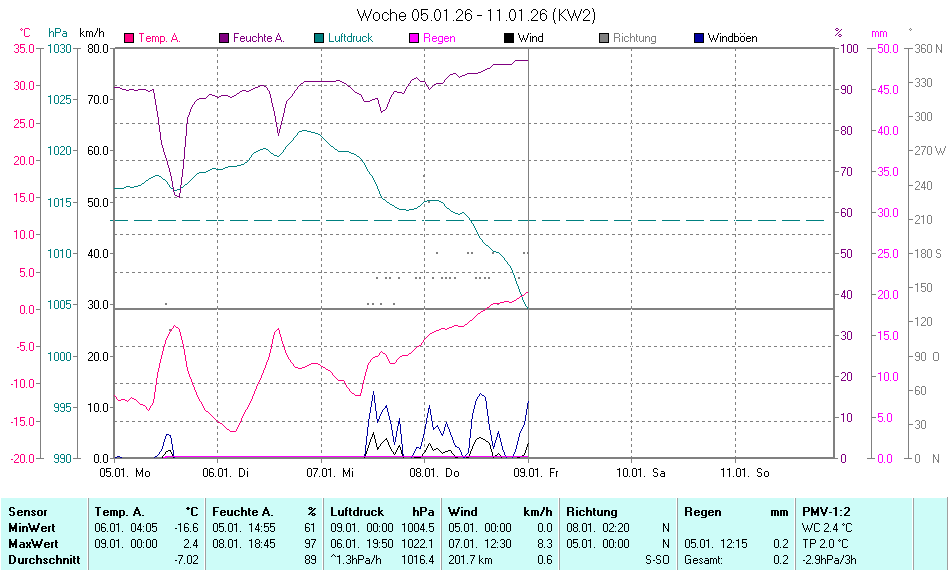Select the 07.01. Mi date label
The width and height of the screenshot is (948, 570).
pyautogui.click(x=330, y=472)
